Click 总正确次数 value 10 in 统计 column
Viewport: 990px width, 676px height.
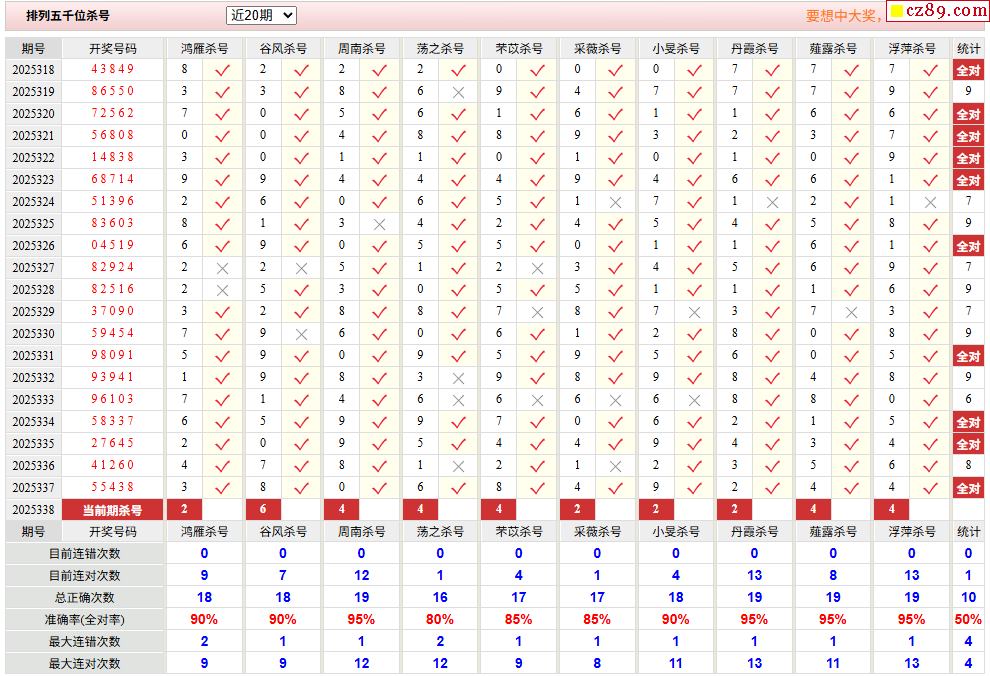coord(968,597)
